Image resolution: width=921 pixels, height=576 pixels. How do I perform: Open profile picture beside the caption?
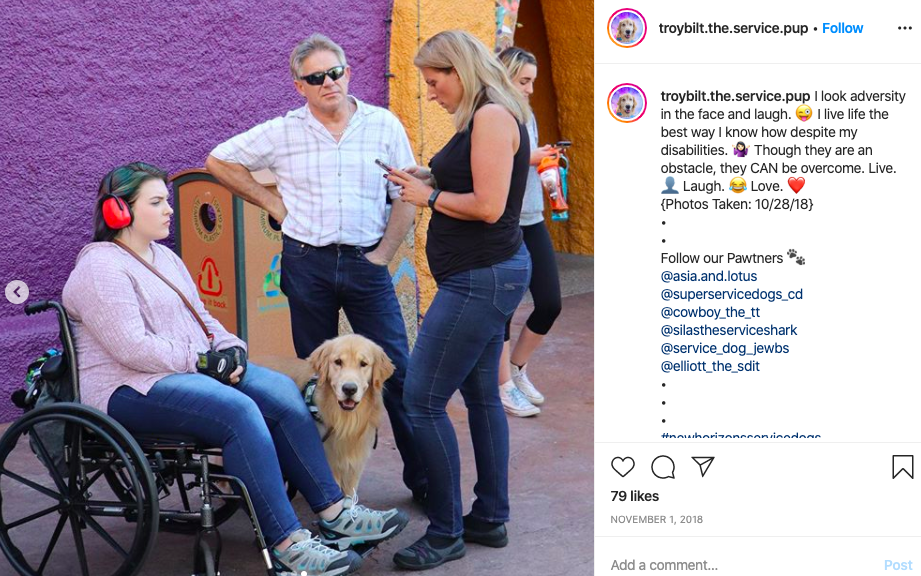pos(627,103)
